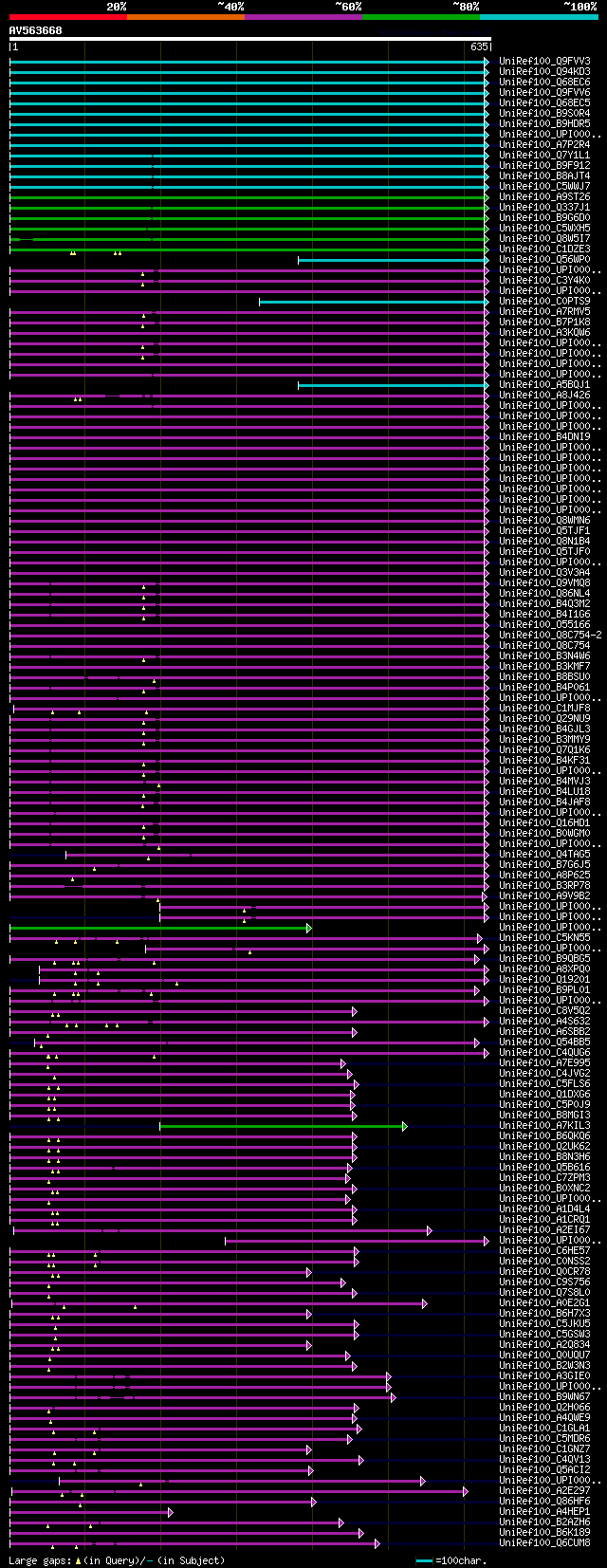This screenshot has height=1568, width=607.
Task: Click the arrowhead ending the Q6CUM8 bar
Action: pyautogui.click(x=377, y=1542)
